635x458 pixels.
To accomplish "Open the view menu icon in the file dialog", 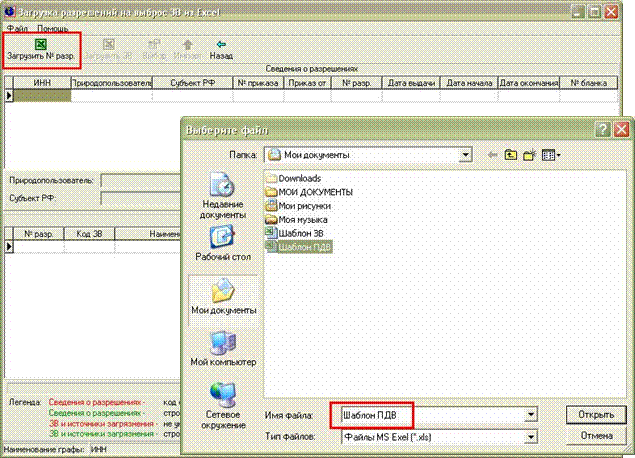I will (x=551, y=155).
